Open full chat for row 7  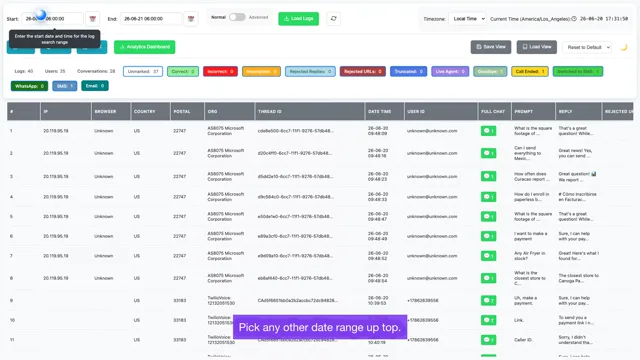489,256
